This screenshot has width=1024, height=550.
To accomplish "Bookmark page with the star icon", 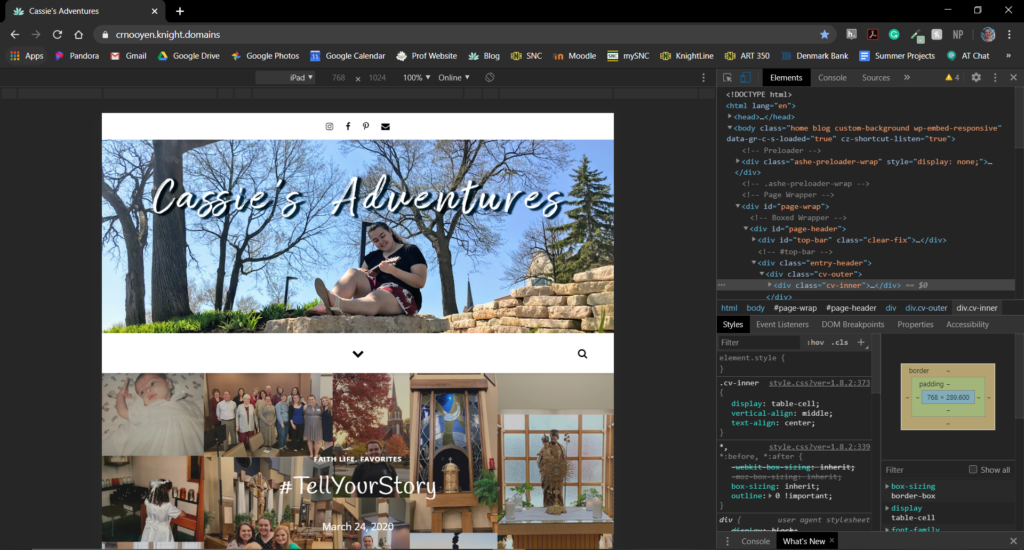I will click(824, 34).
